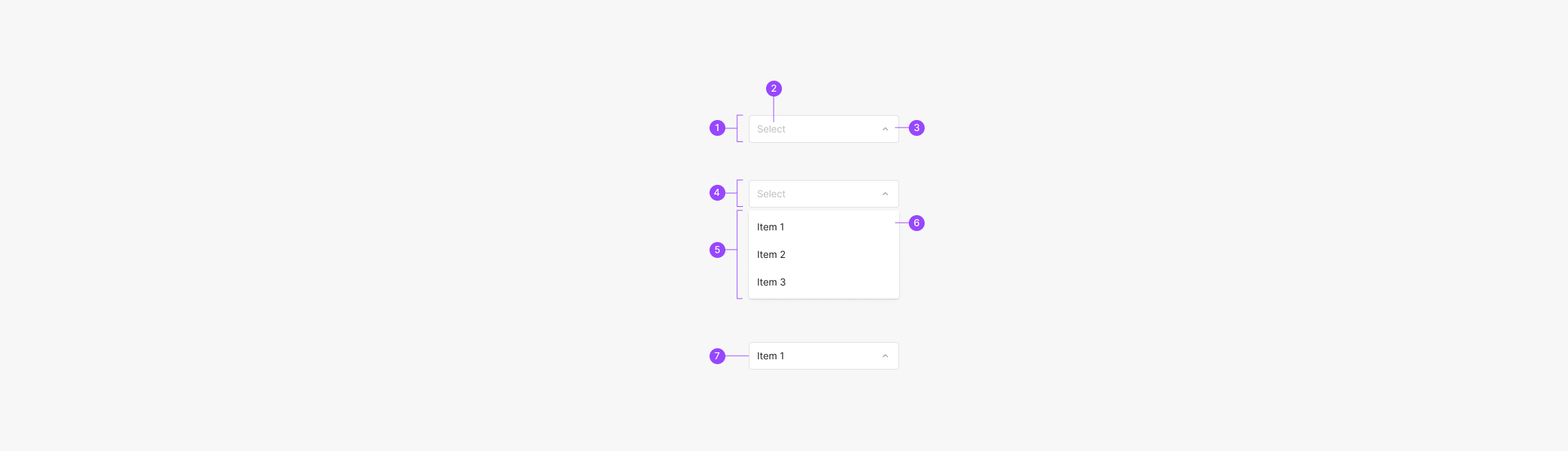Click the tall purple bracket beside badge 5
The image size is (1568, 451).
tap(738, 254)
